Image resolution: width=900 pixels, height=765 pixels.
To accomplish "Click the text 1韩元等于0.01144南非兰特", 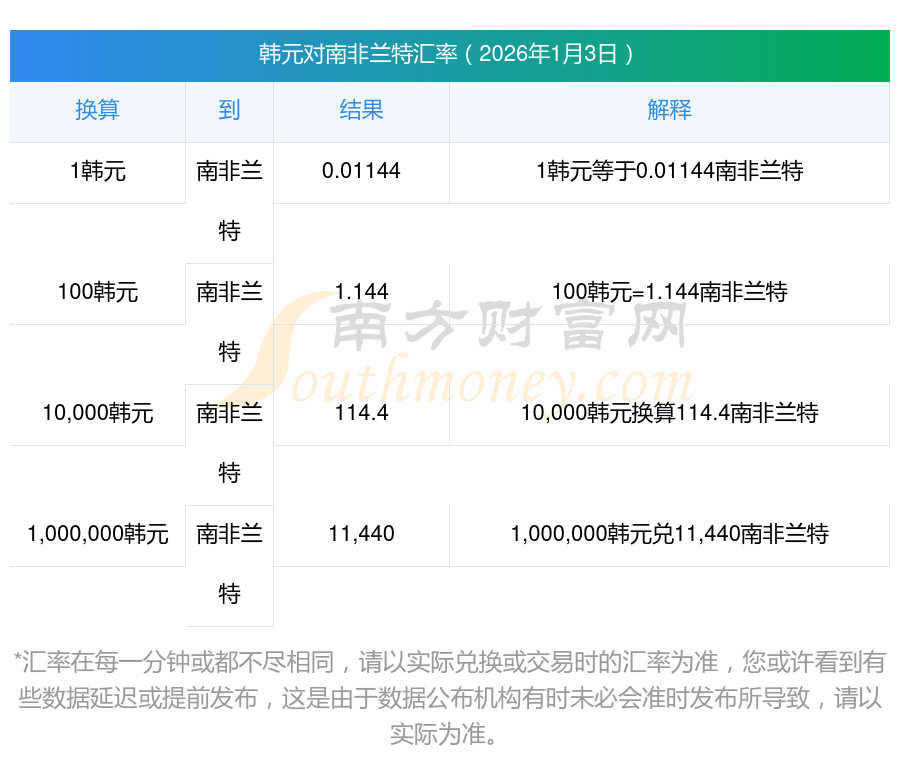I will pos(669,171).
